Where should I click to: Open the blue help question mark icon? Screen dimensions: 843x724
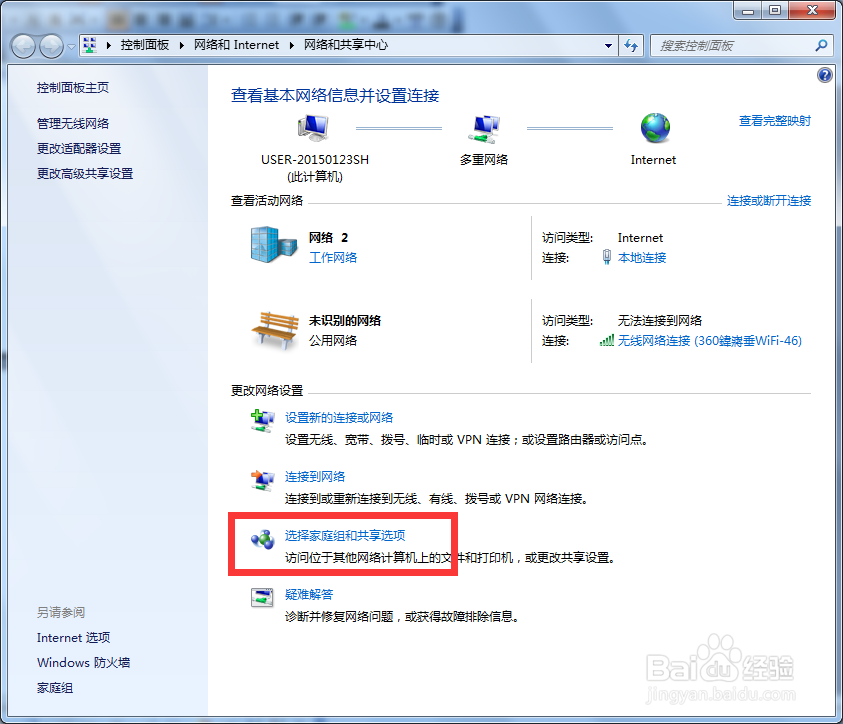(823, 74)
